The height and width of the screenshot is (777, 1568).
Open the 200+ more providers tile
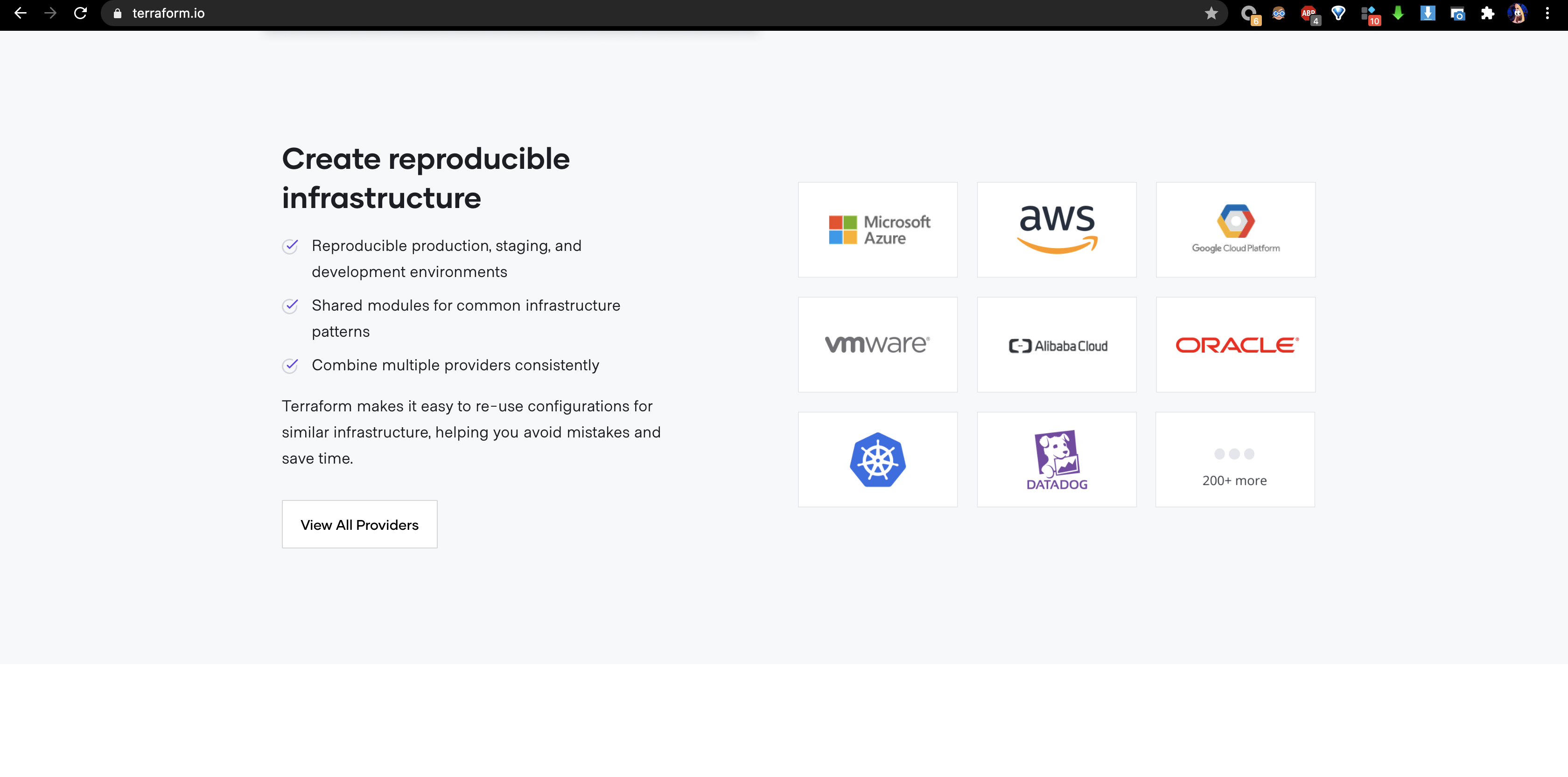1234,459
